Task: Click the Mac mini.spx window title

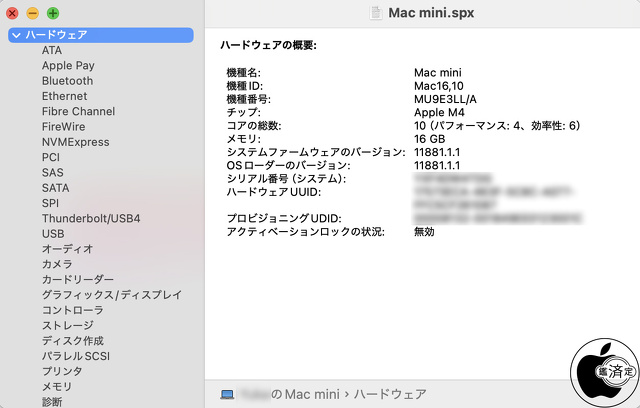Action: 431,13
